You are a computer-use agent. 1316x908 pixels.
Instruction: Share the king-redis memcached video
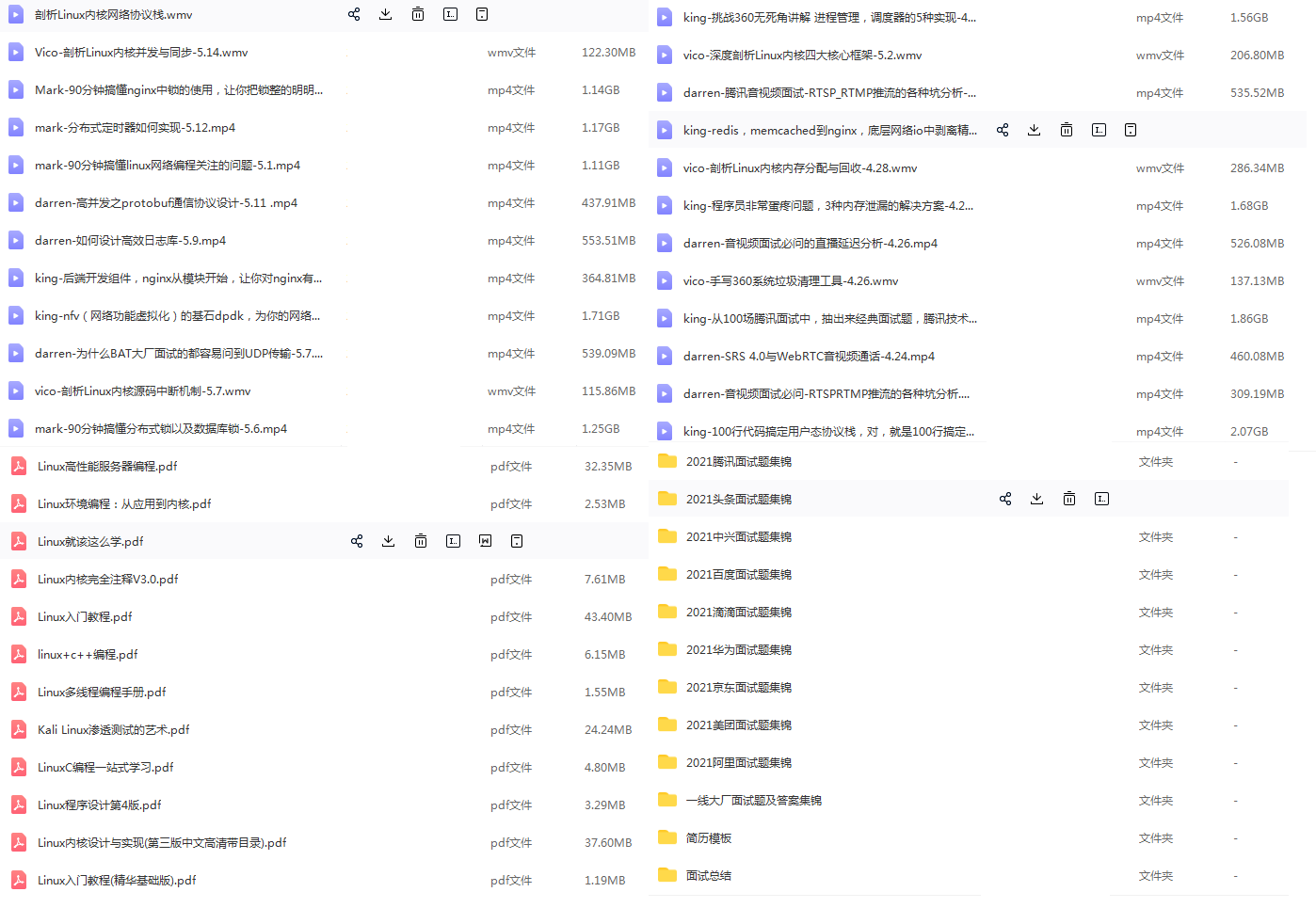[x=1003, y=130]
